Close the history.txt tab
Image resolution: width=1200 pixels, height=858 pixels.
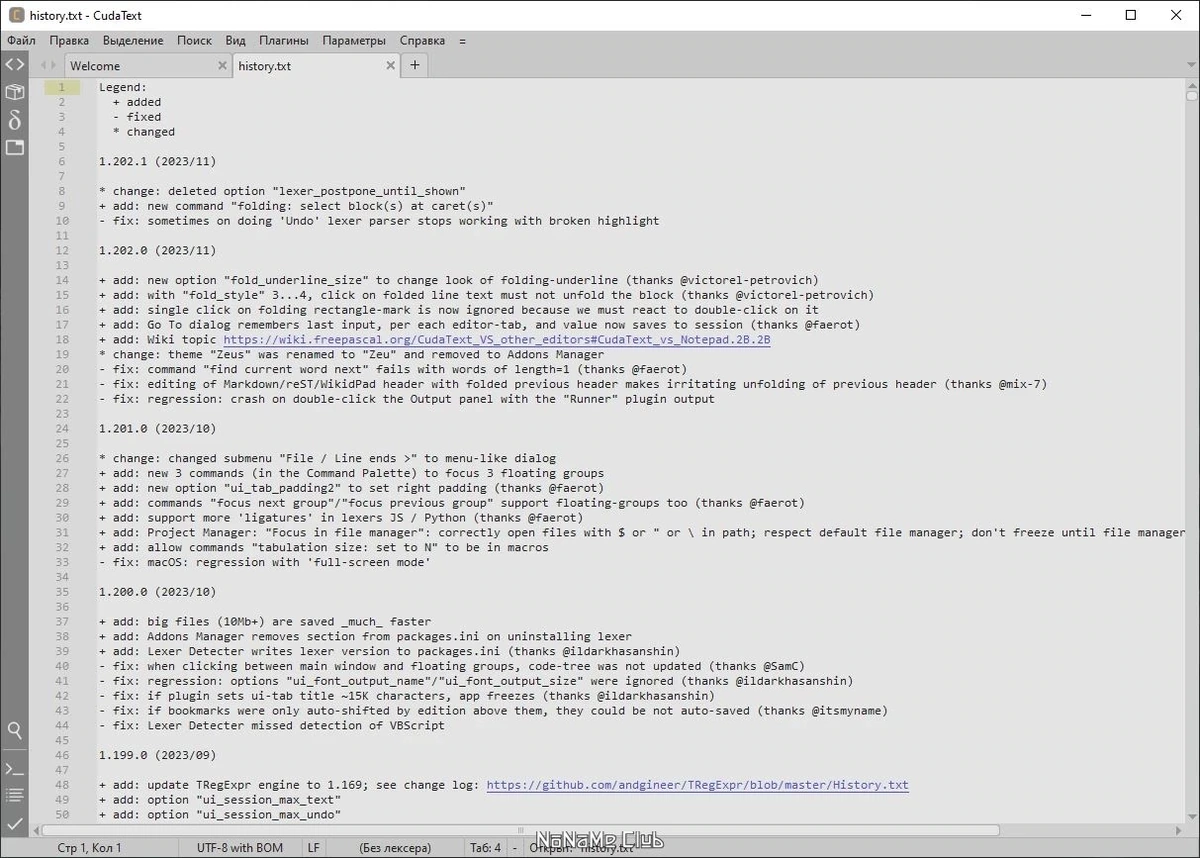click(x=391, y=66)
